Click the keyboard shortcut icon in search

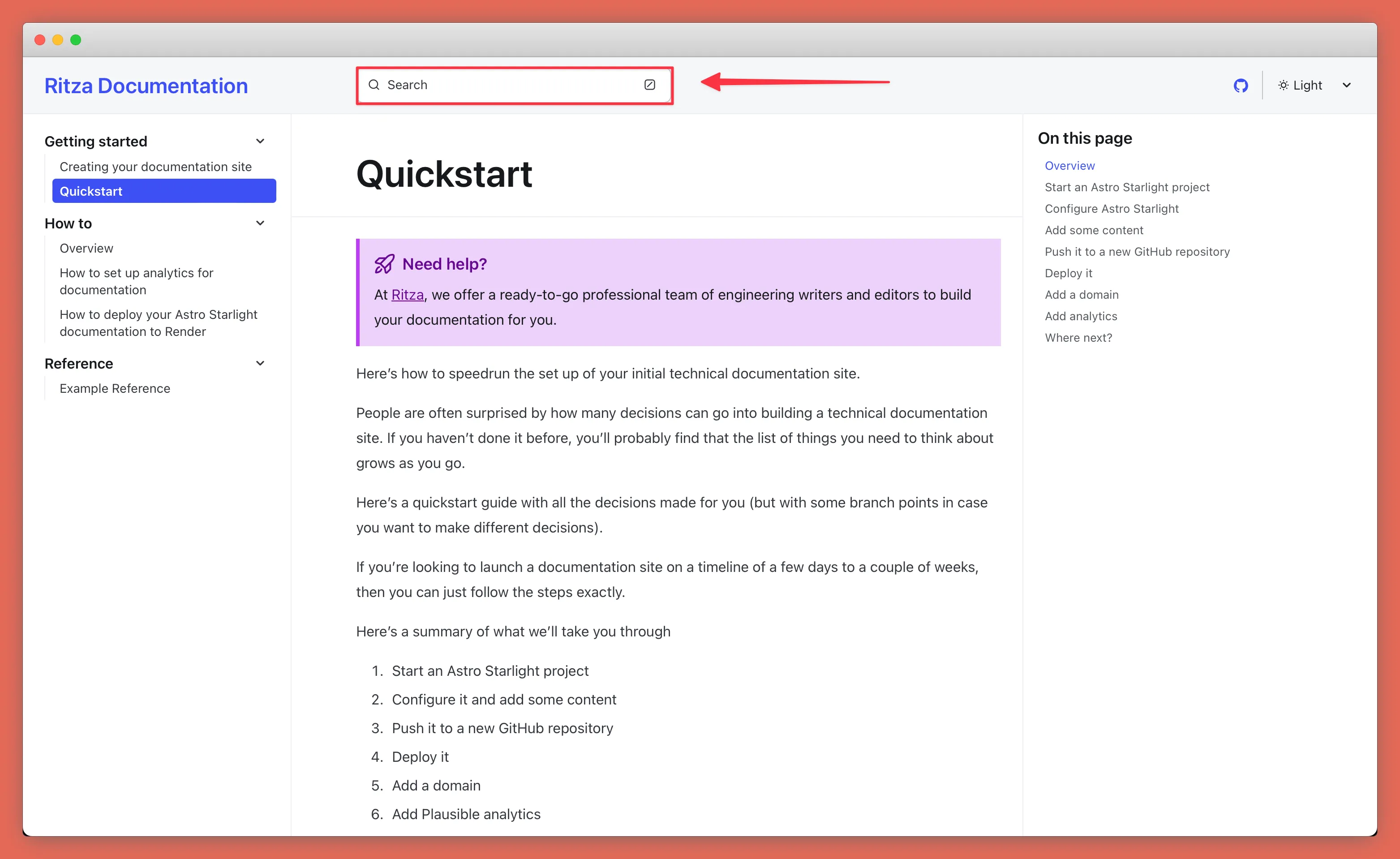[x=650, y=84]
